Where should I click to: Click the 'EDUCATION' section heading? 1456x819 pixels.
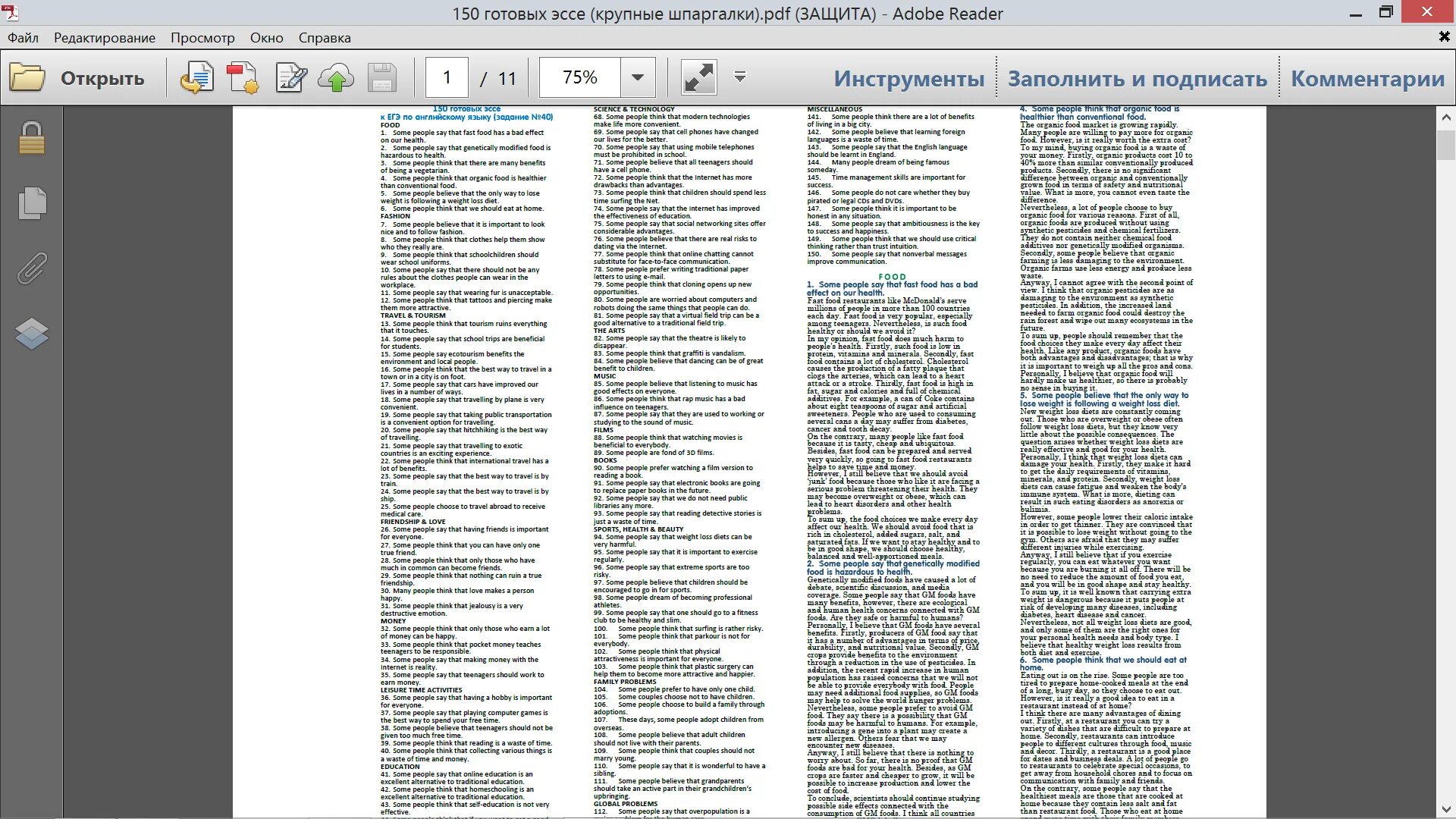coord(400,767)
